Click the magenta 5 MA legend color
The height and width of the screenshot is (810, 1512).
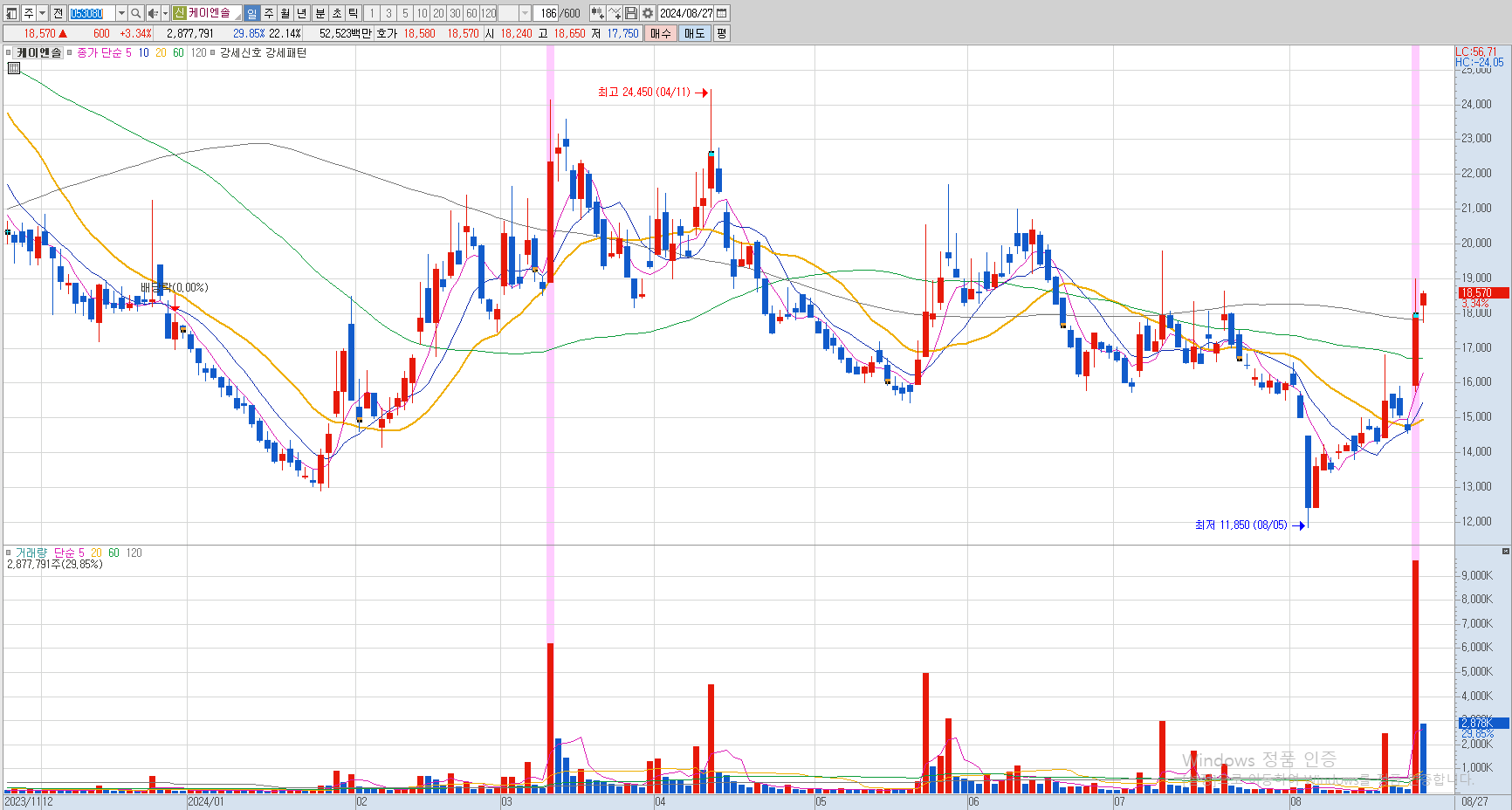[128, 52]
